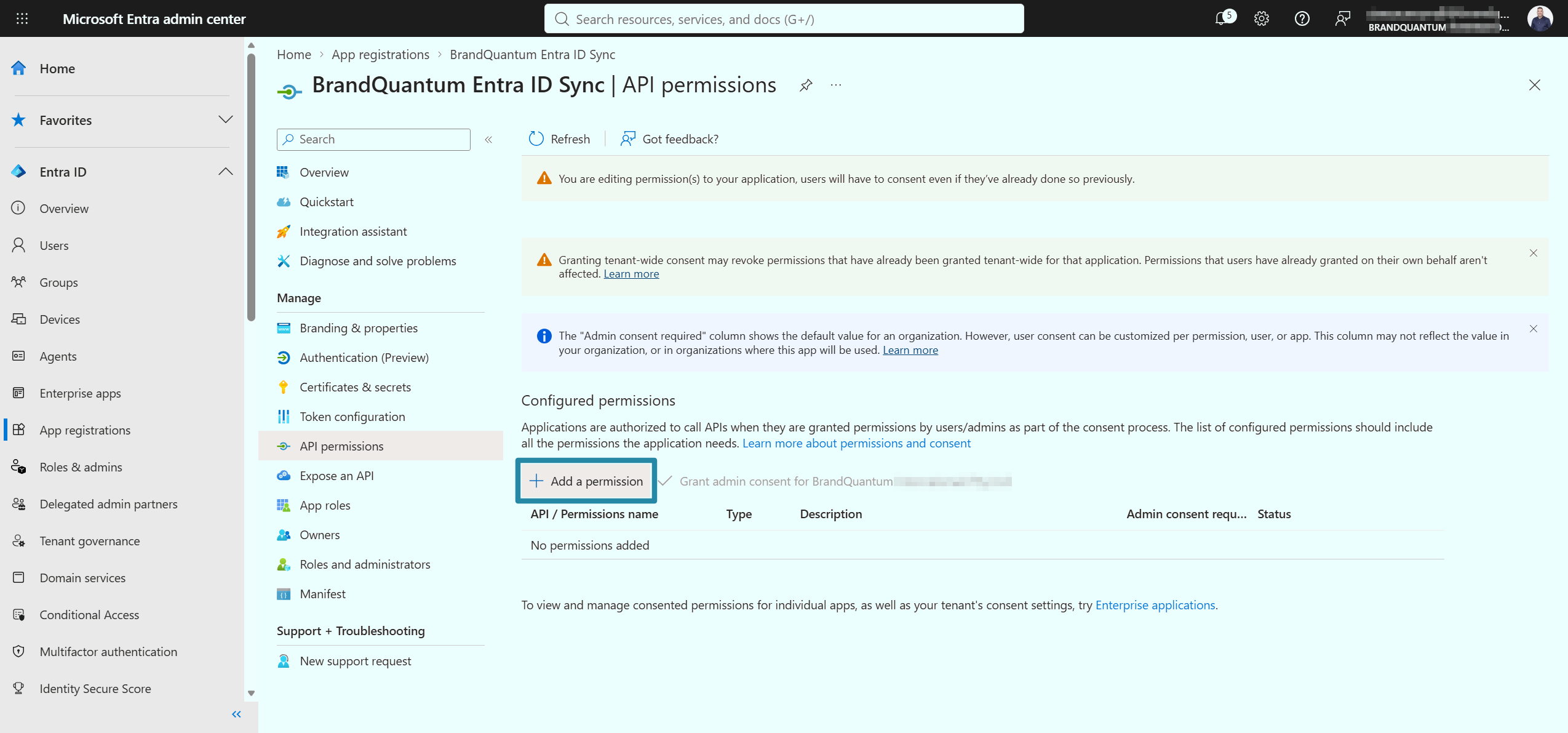The width and height of the screenshot is (1568, 733).
Task: Open the account profile avatar
Action: coord(1540,18)
